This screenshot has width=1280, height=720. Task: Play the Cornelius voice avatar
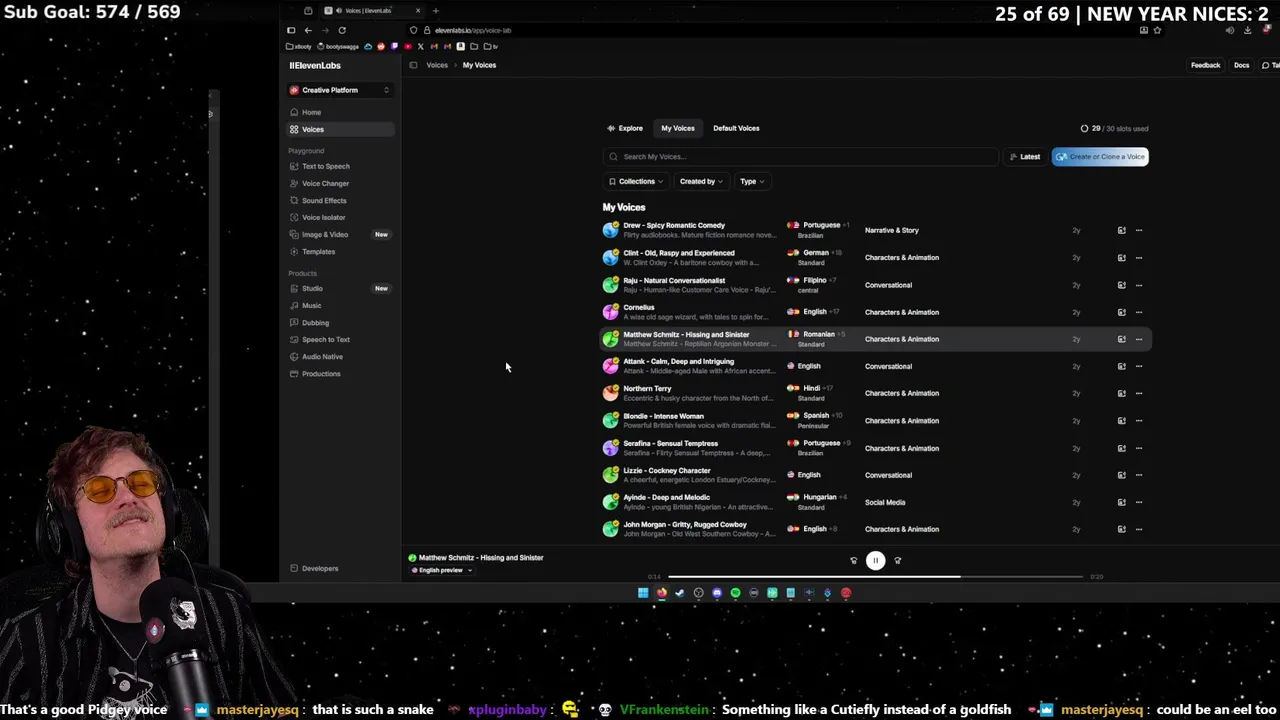point(610,312)
